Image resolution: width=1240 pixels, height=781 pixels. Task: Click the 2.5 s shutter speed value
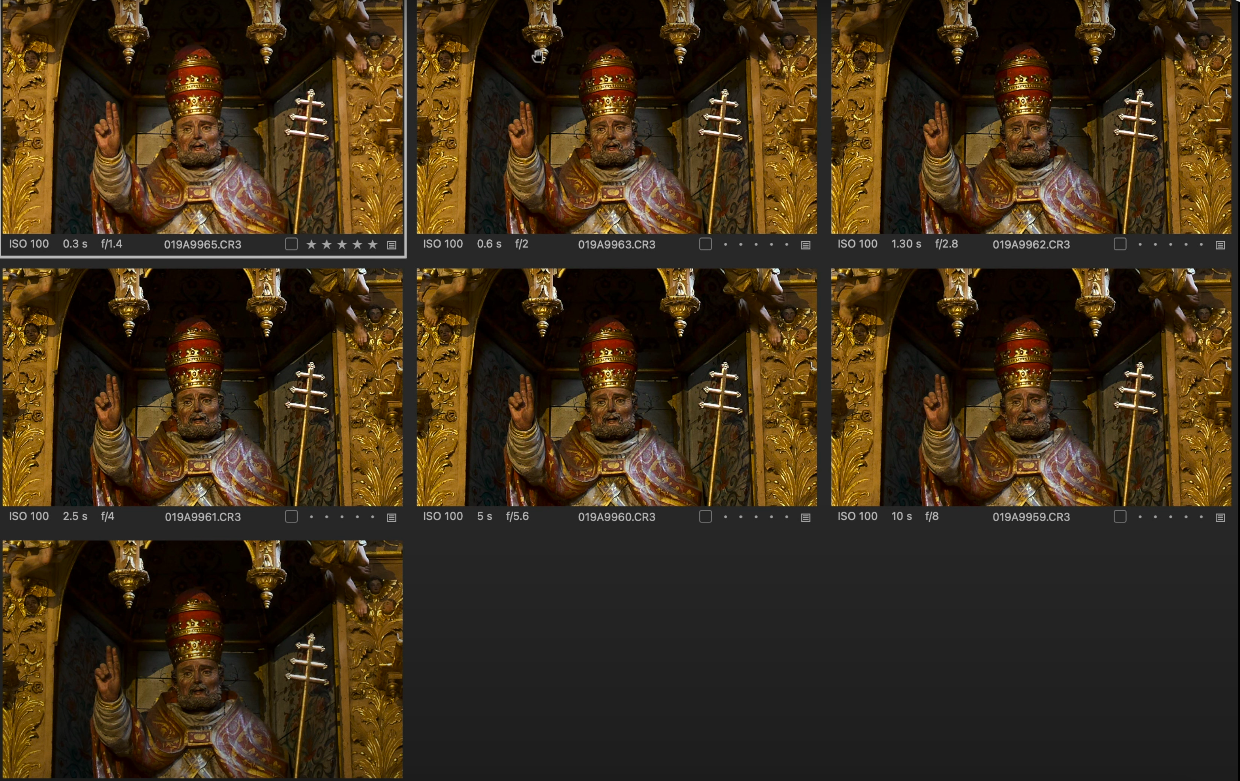click(x=75, y=517)
